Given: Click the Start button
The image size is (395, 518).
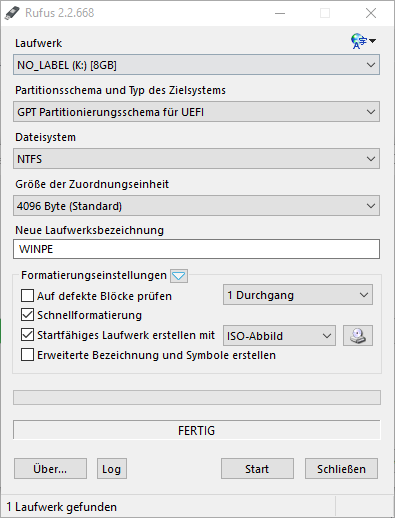Looking at the screenshot, I should pyautogui.click(x=257, y=469).
